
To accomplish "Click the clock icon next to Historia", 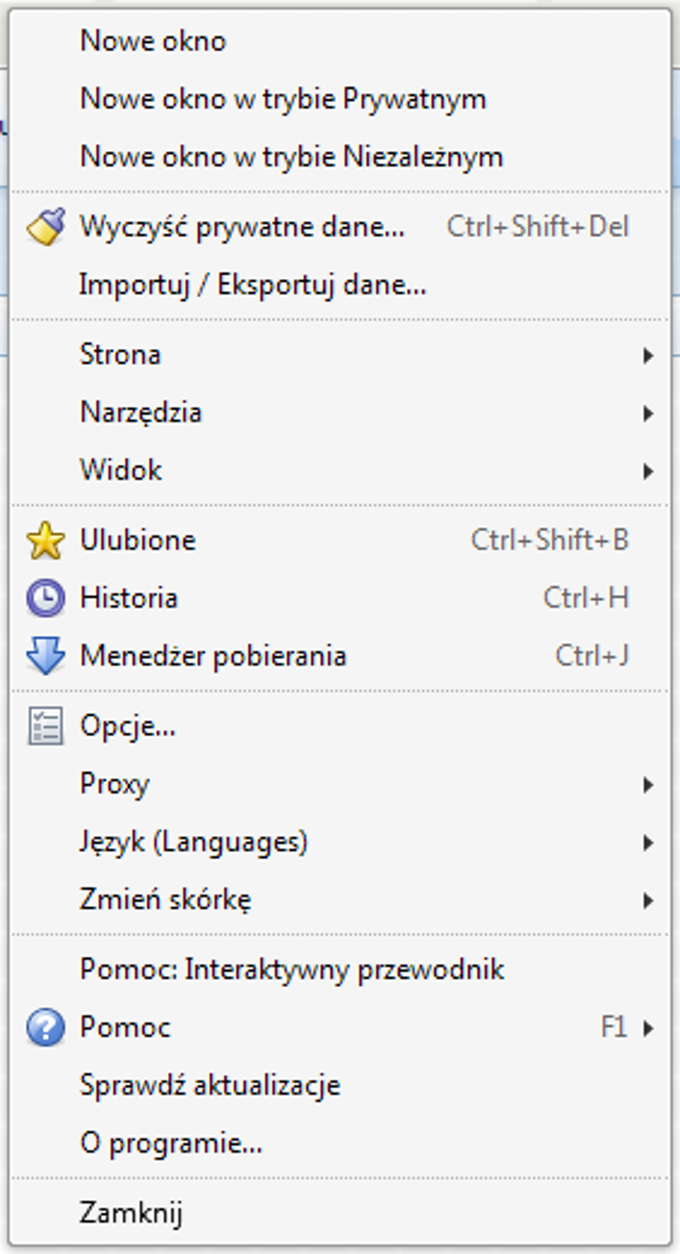I will [45, 598].
